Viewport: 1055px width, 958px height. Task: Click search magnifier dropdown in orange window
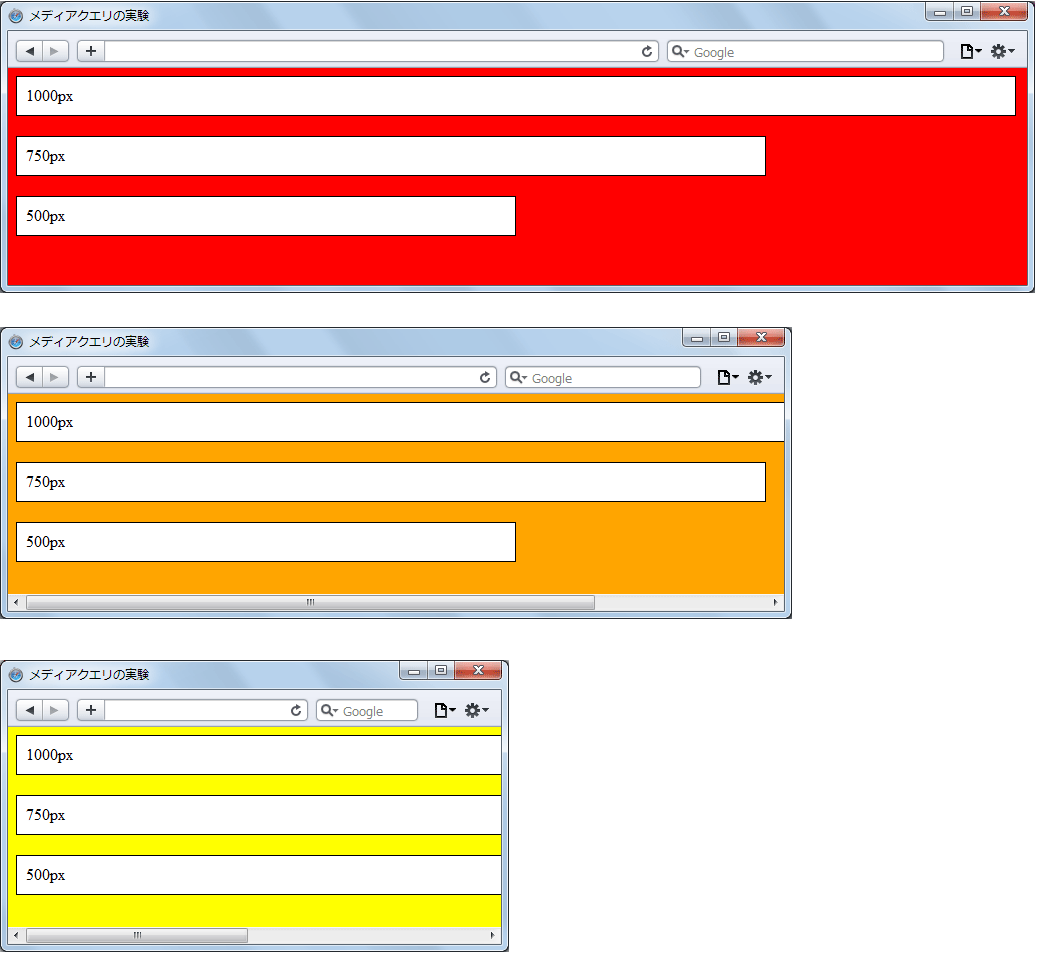coord(518,377)
